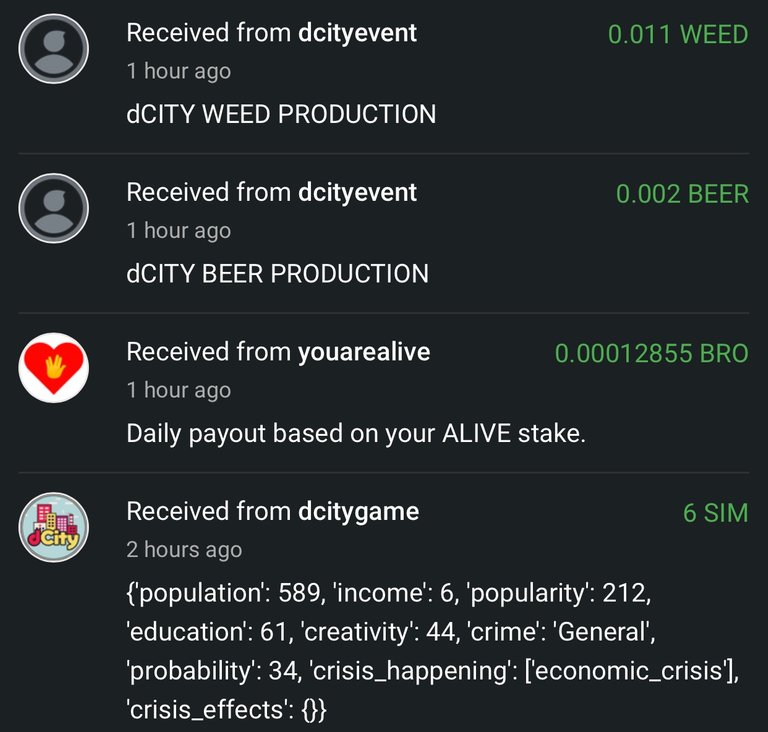768x732 pixels.
Task: Tap the population income JSON memo text
Action: pos(432,651)
